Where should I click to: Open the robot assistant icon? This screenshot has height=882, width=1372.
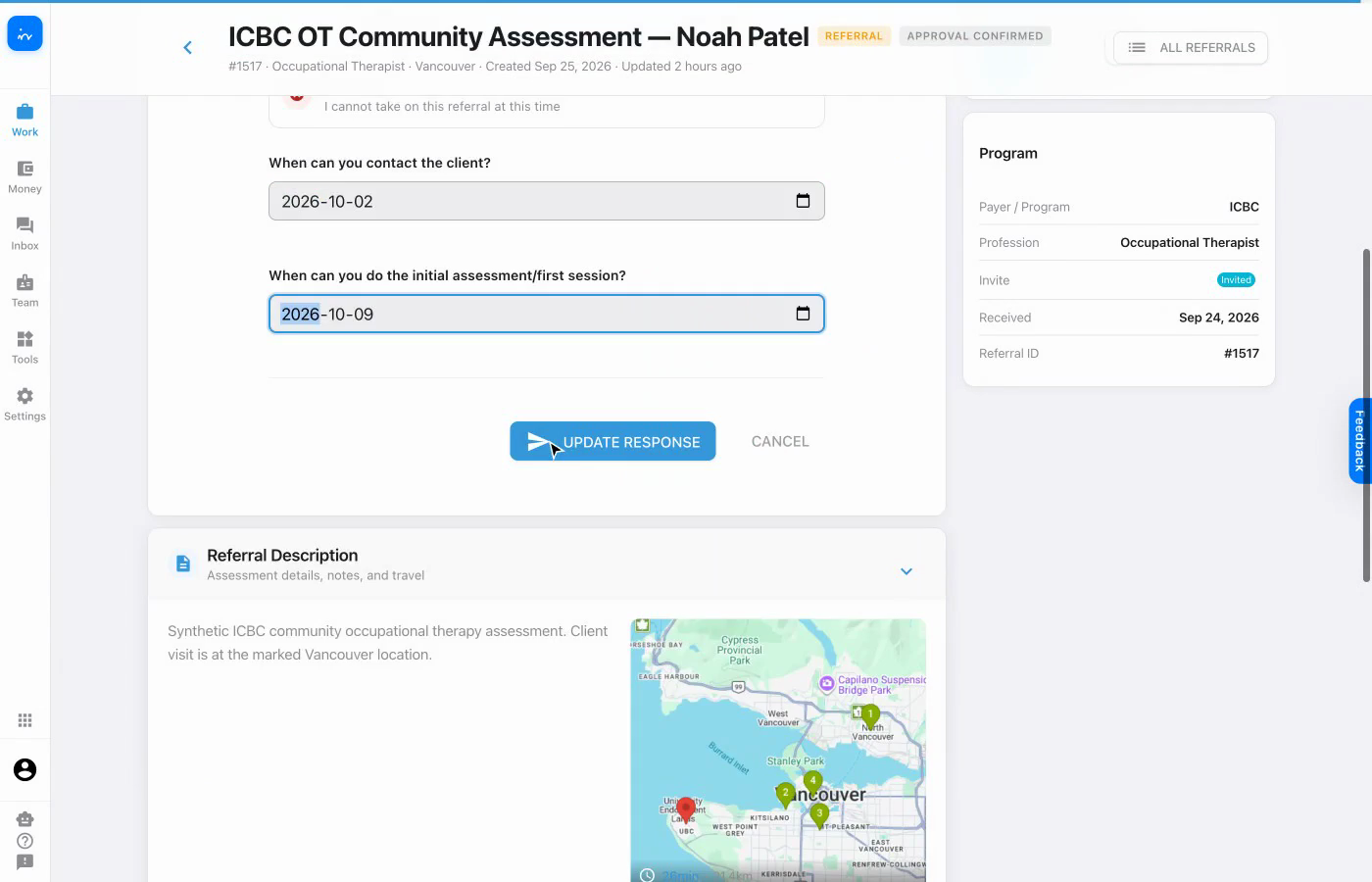pyautogui.click(x=25, y=818)
